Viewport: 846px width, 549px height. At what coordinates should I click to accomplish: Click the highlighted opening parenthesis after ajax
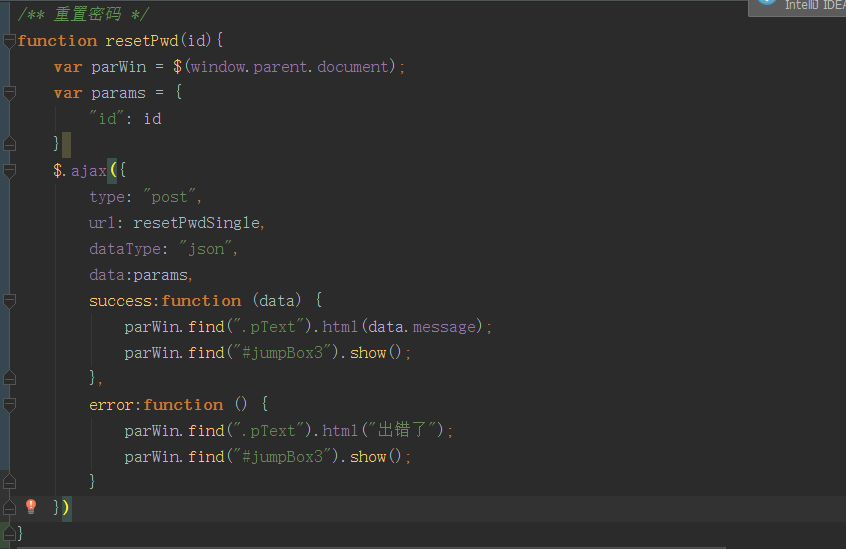pos(112,170)
